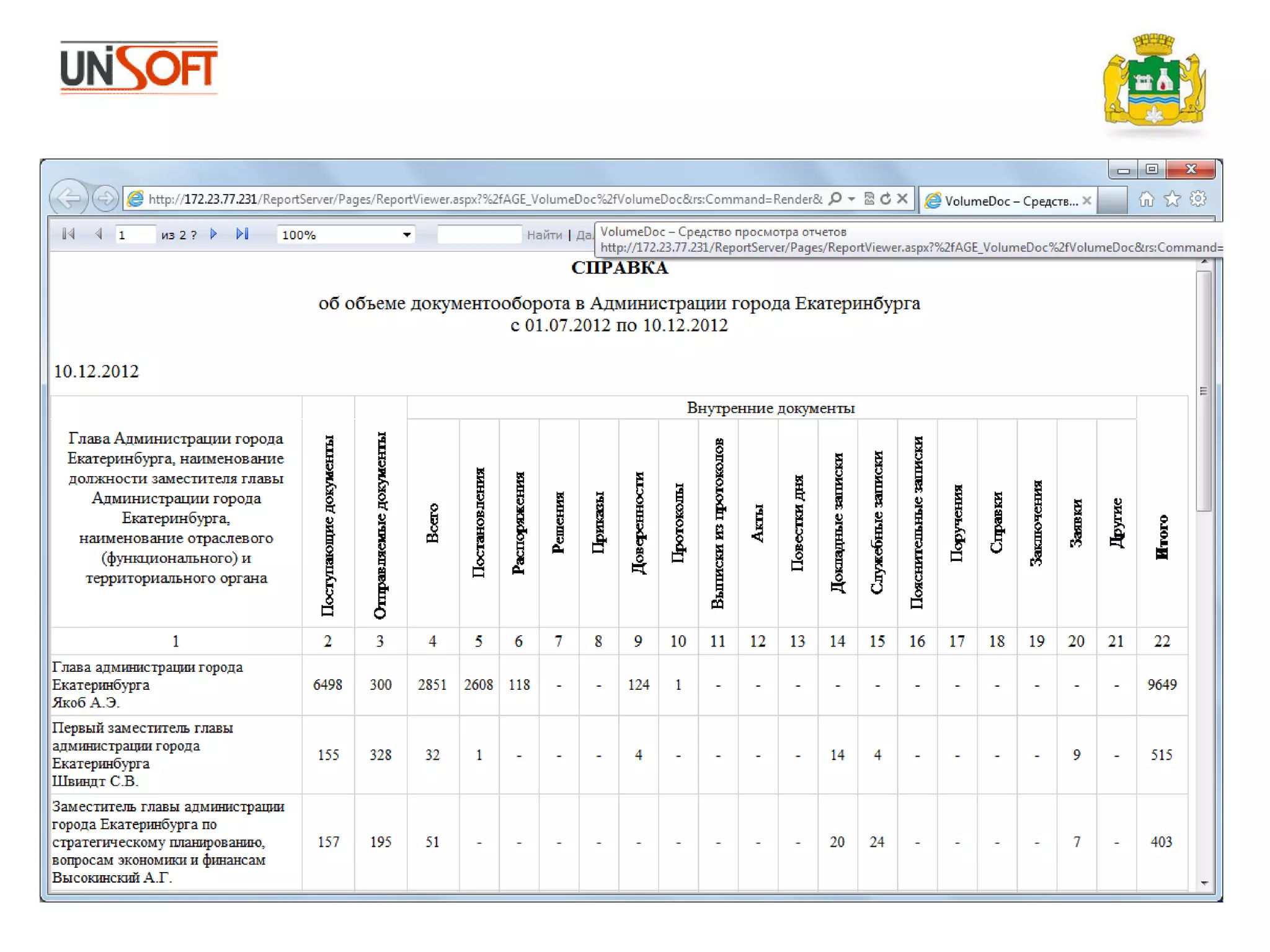Open a new blank tab
This screenshot has width=1270, height=952.
(1111, 201)
